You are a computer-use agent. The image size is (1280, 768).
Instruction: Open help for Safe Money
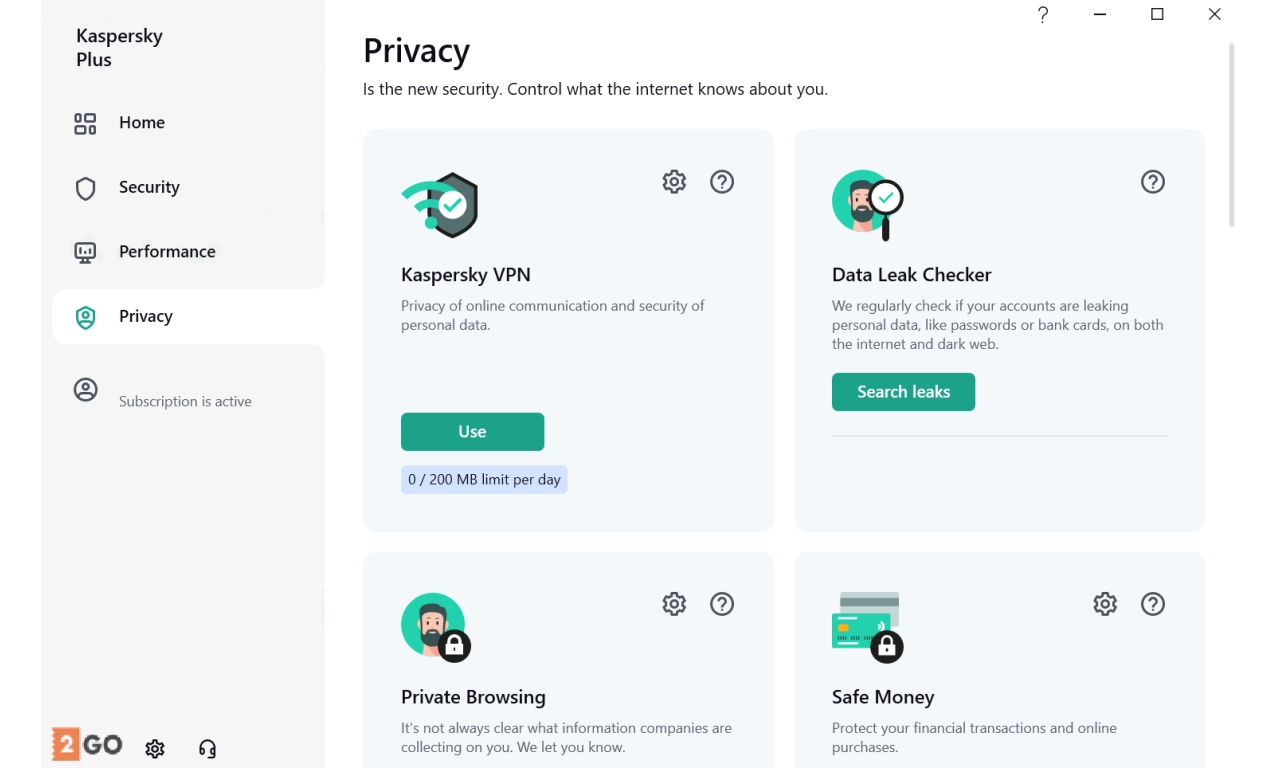1153,604
